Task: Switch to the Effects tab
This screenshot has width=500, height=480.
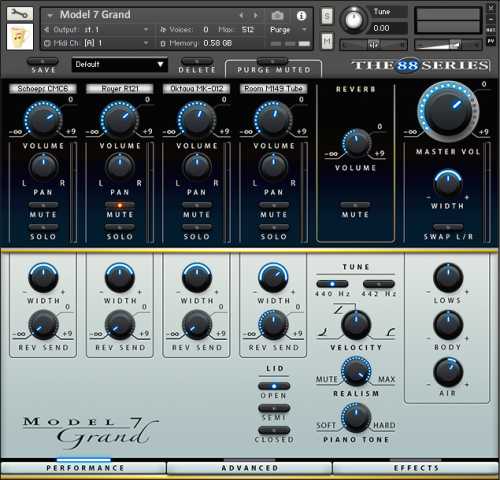Action: point(416,468)
